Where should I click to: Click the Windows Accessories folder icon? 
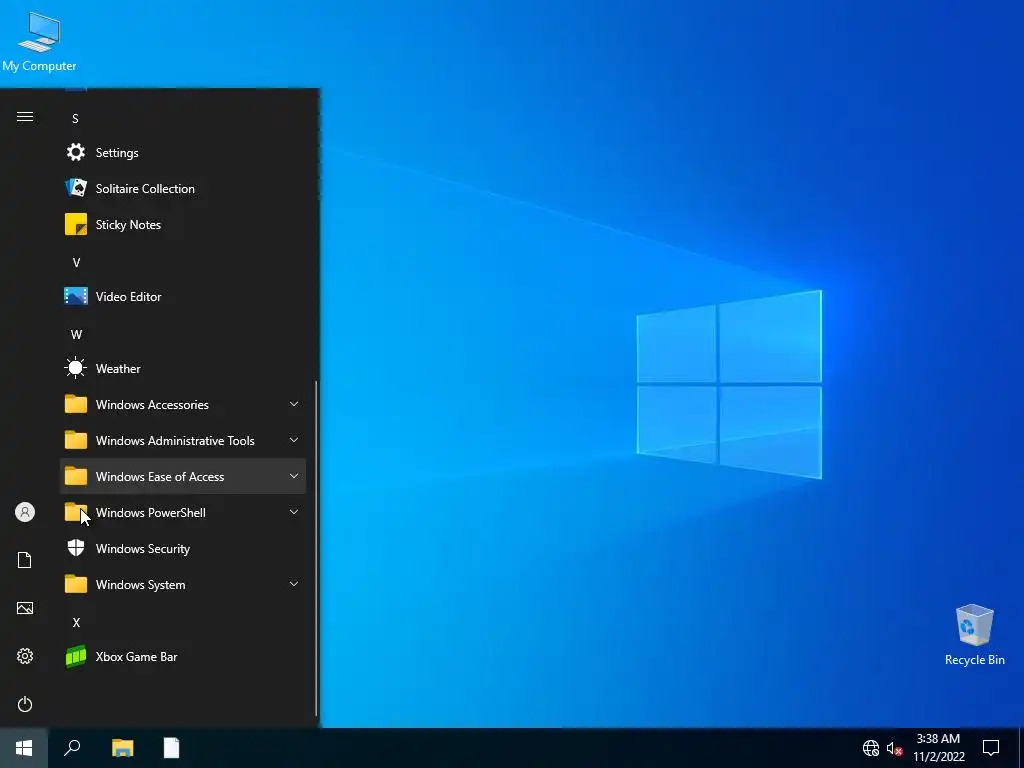pos(76,404)
